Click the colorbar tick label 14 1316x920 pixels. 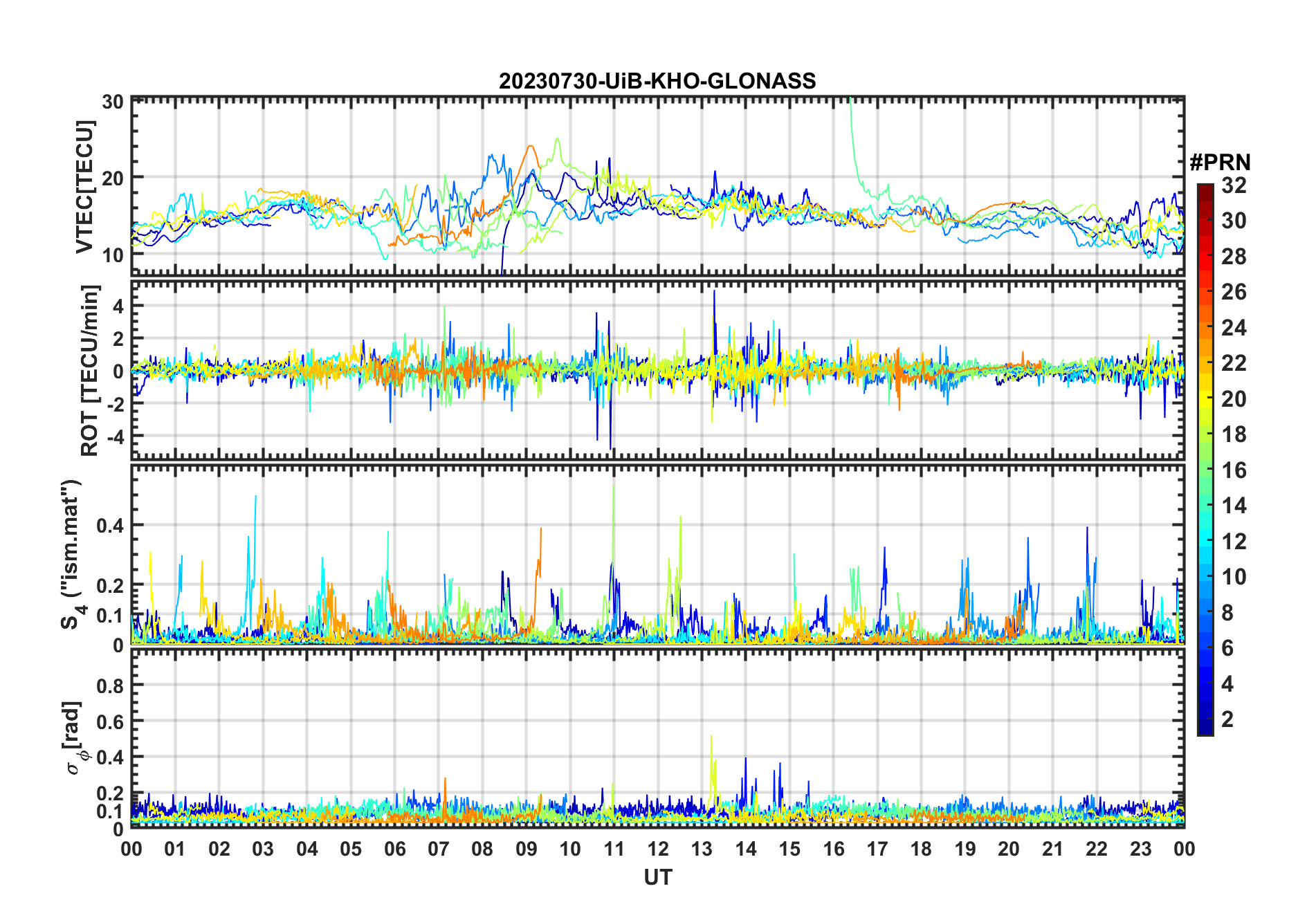pos(1234,506)
